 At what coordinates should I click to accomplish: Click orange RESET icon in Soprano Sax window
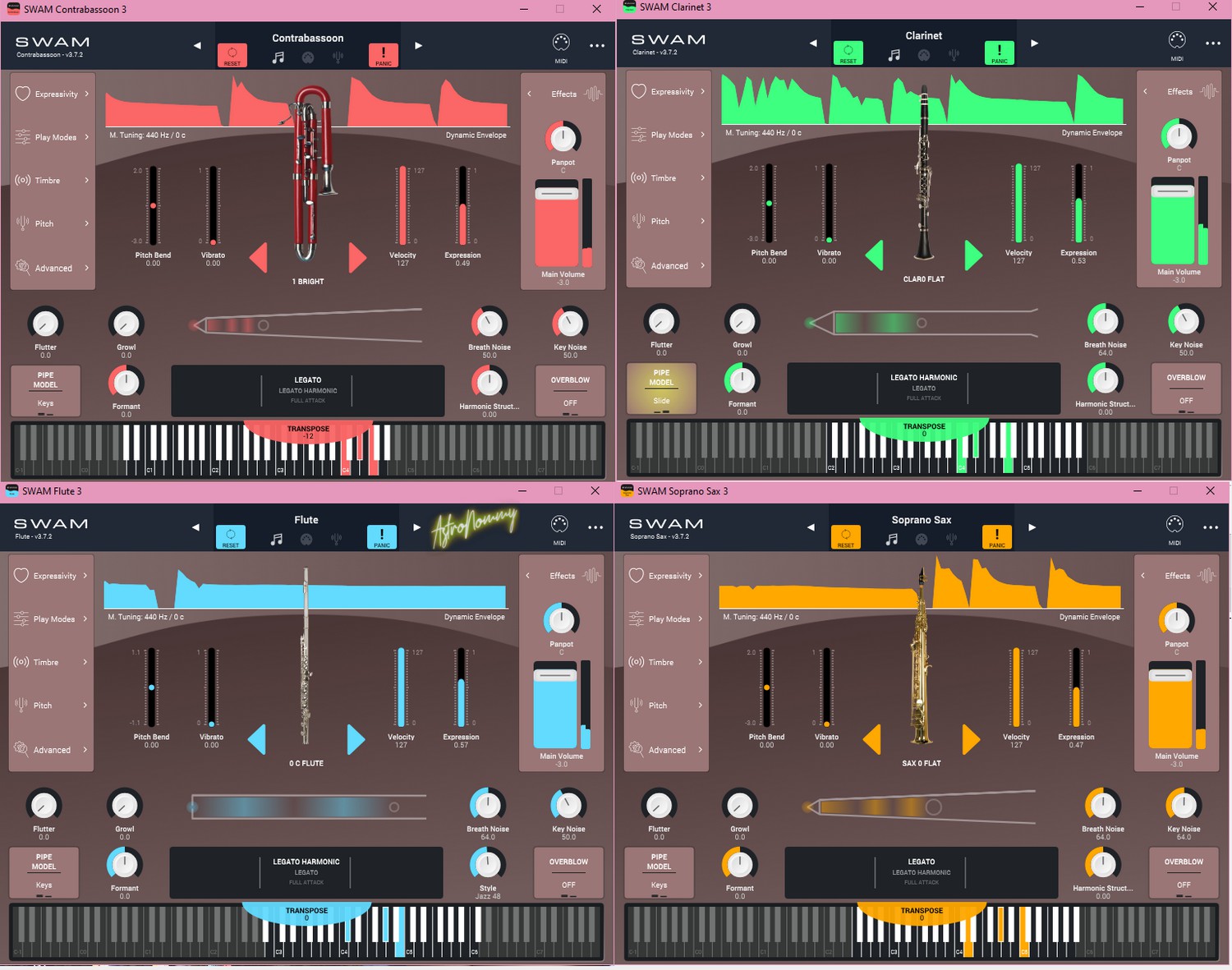pyautogui.click(x=846, y=537)
